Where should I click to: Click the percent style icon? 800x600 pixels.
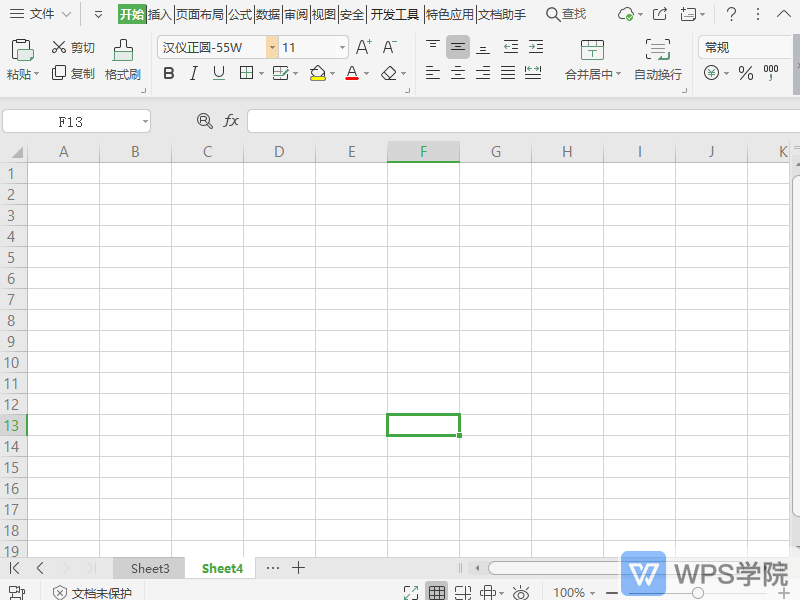[745, 73]
